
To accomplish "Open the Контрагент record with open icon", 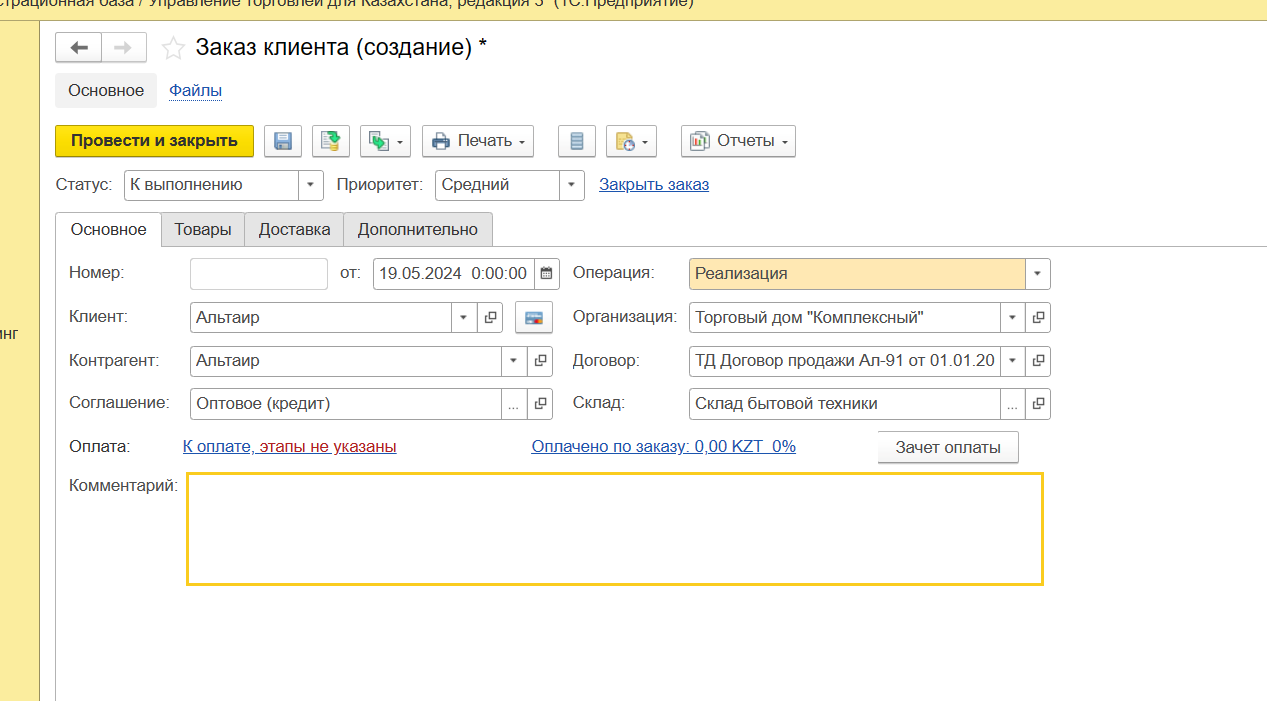I will [x=540, y=361].
